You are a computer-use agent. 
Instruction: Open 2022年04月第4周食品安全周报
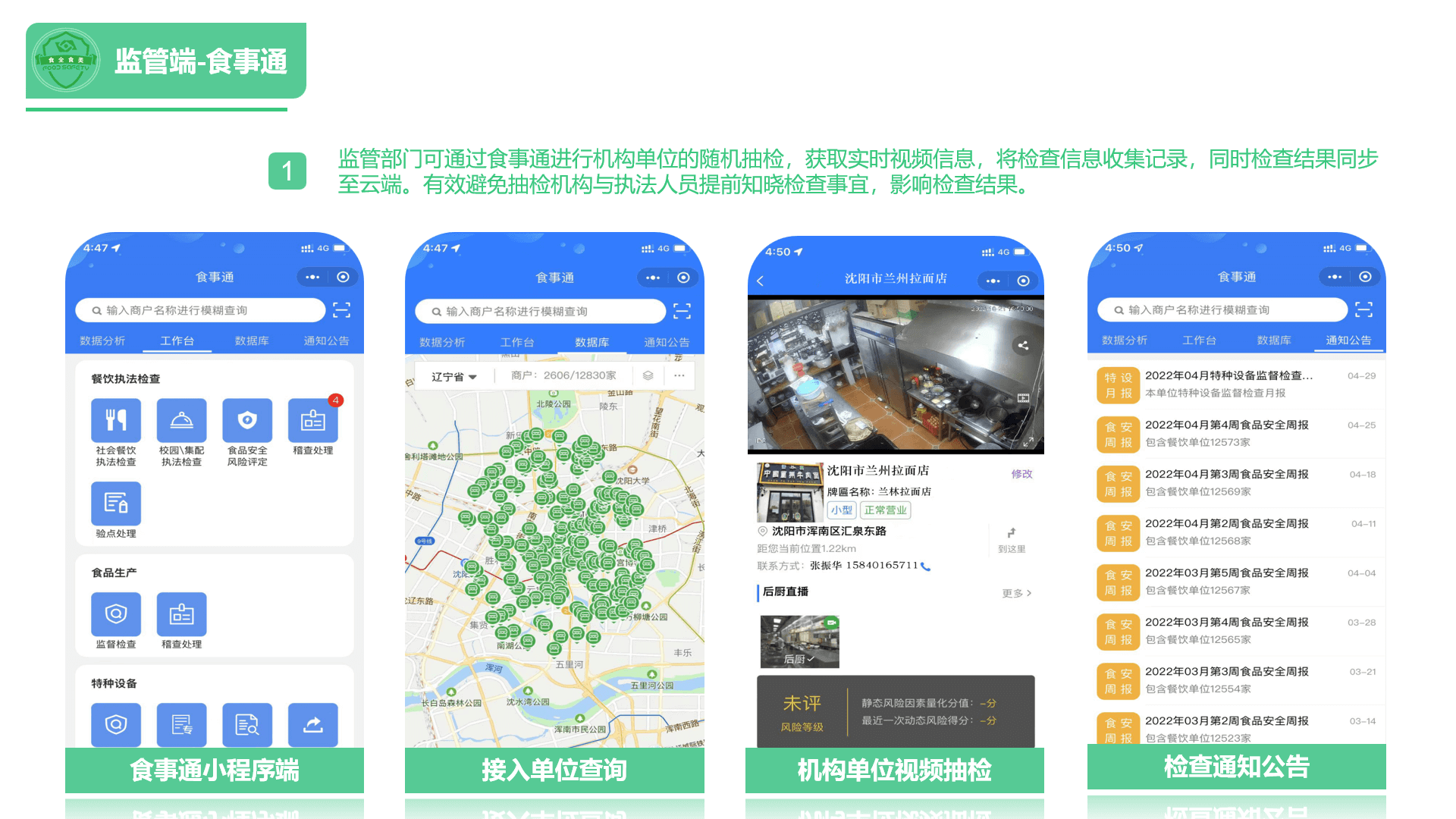point(1236,433)
